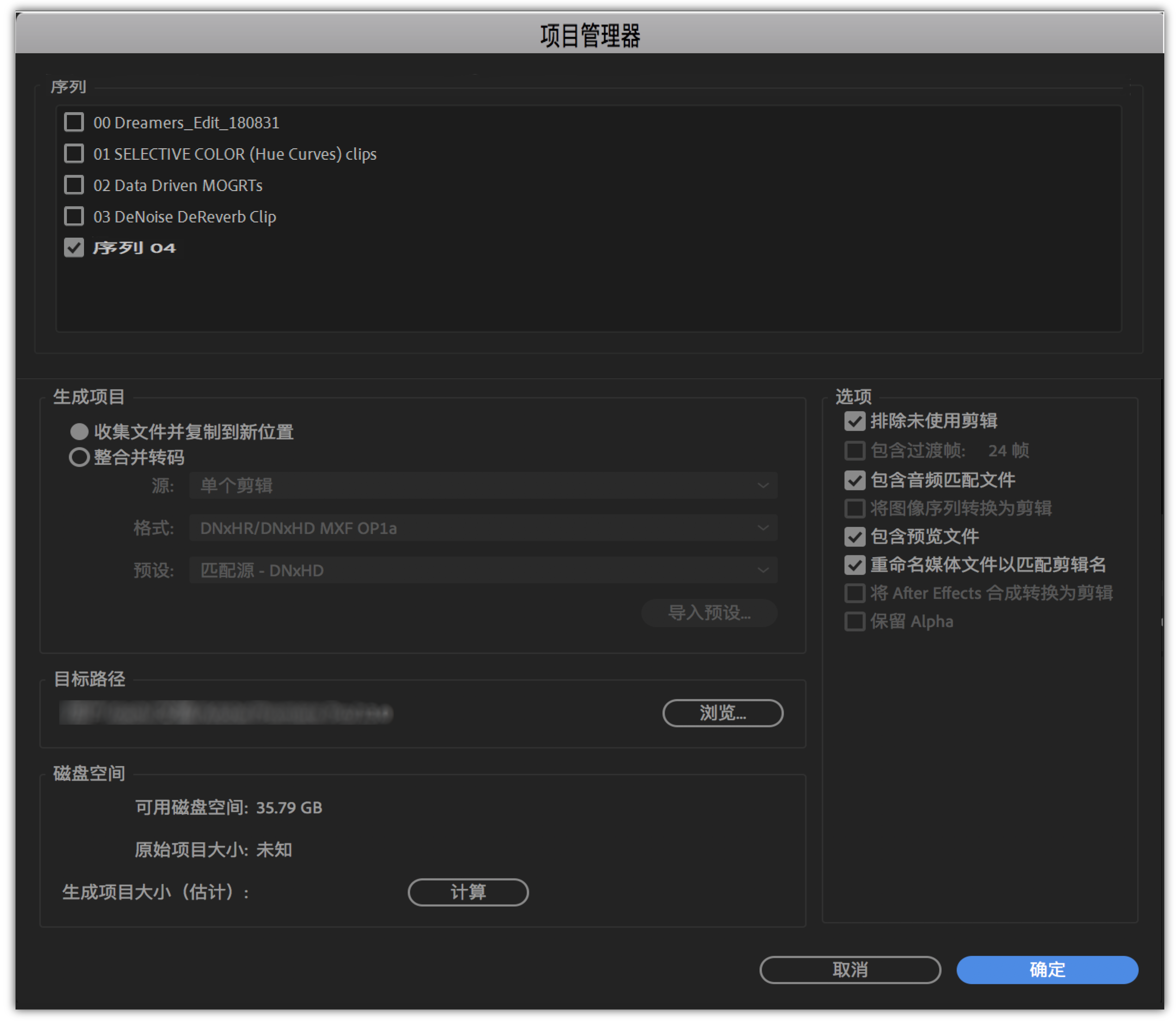Click the blurred target path text
1176x1026 pixels.
(226, 713)
